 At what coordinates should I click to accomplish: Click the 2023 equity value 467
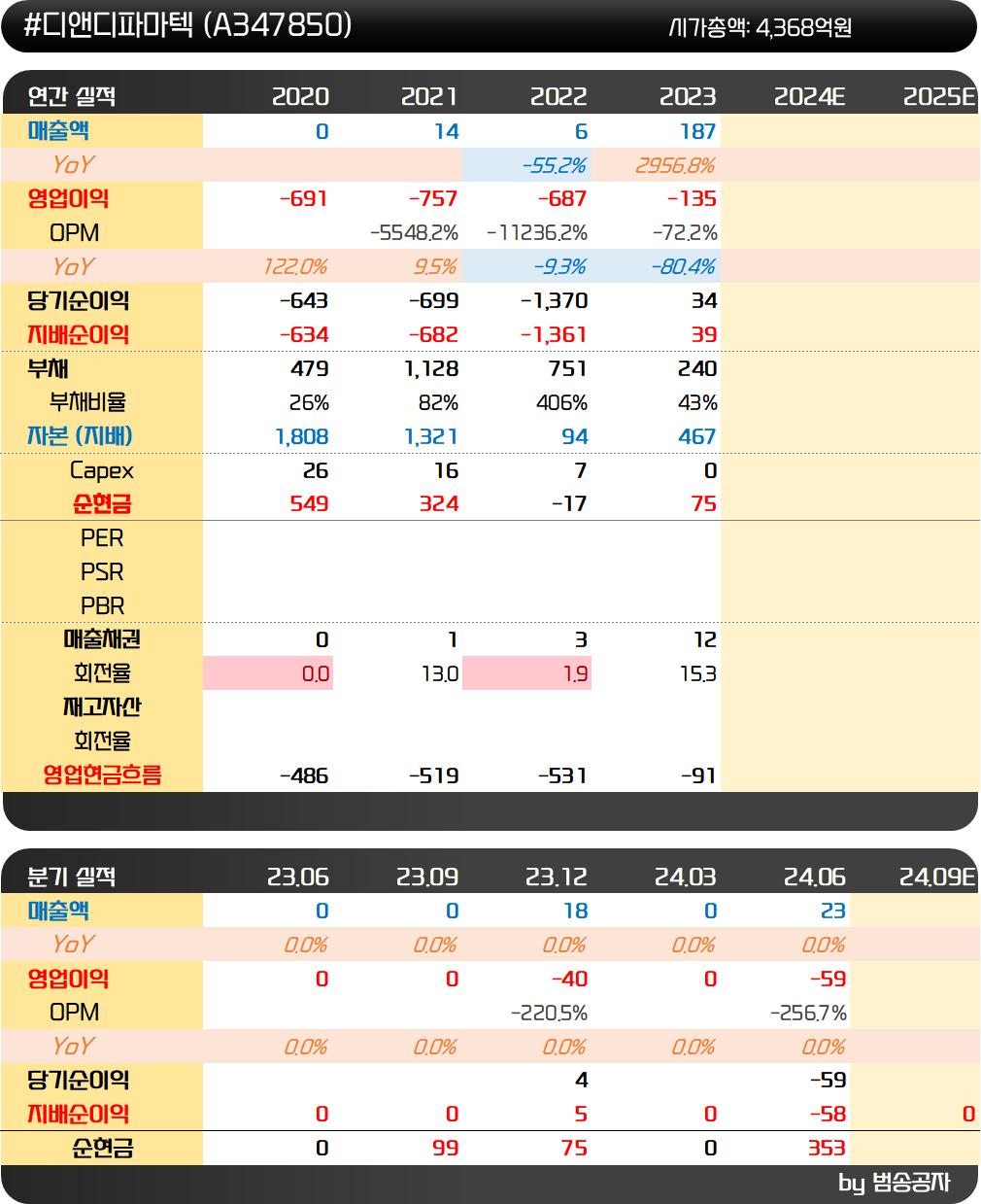coord(697,437)
